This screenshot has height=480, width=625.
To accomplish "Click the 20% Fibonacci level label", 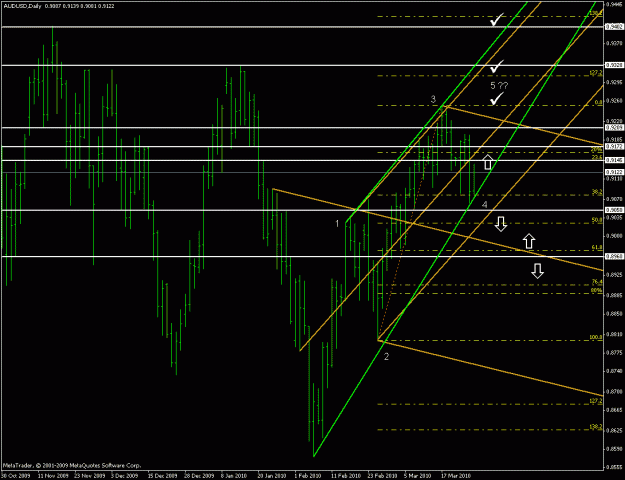I will pyautogui.click(x=597, y=150).
